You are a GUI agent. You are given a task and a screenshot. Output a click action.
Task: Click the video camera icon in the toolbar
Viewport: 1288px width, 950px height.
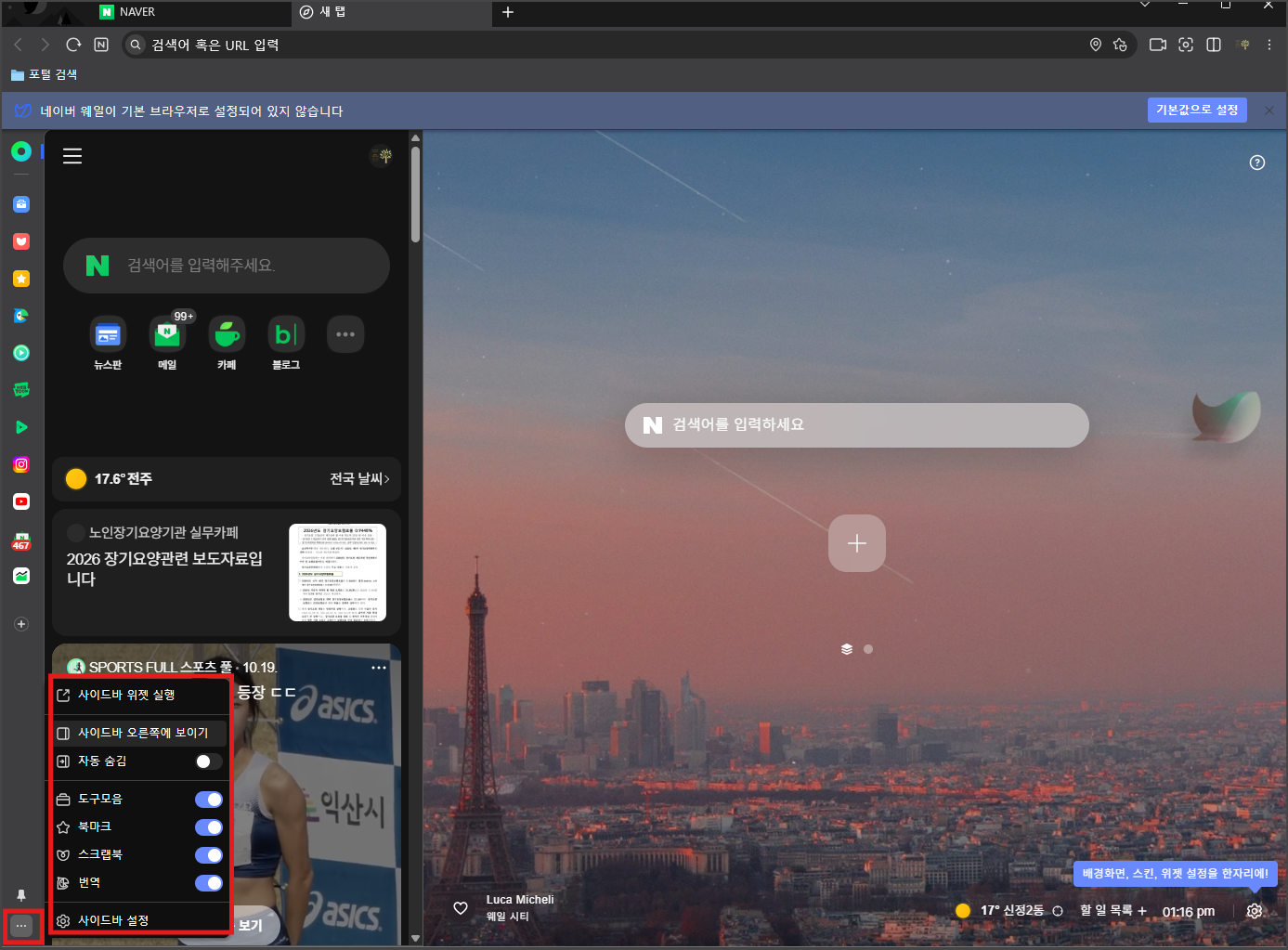(1158, 45)
